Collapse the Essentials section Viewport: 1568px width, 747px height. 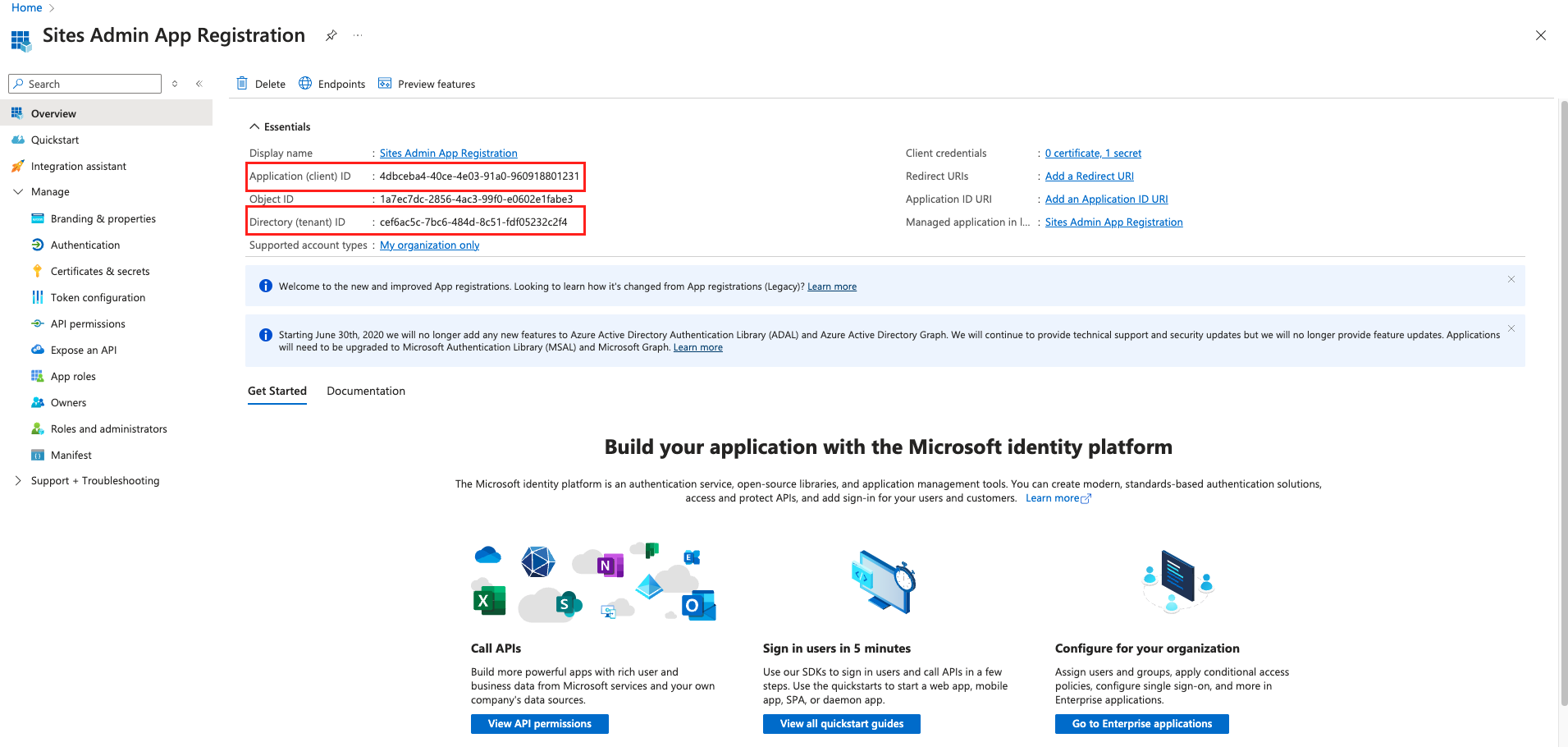tap(254, 126)
